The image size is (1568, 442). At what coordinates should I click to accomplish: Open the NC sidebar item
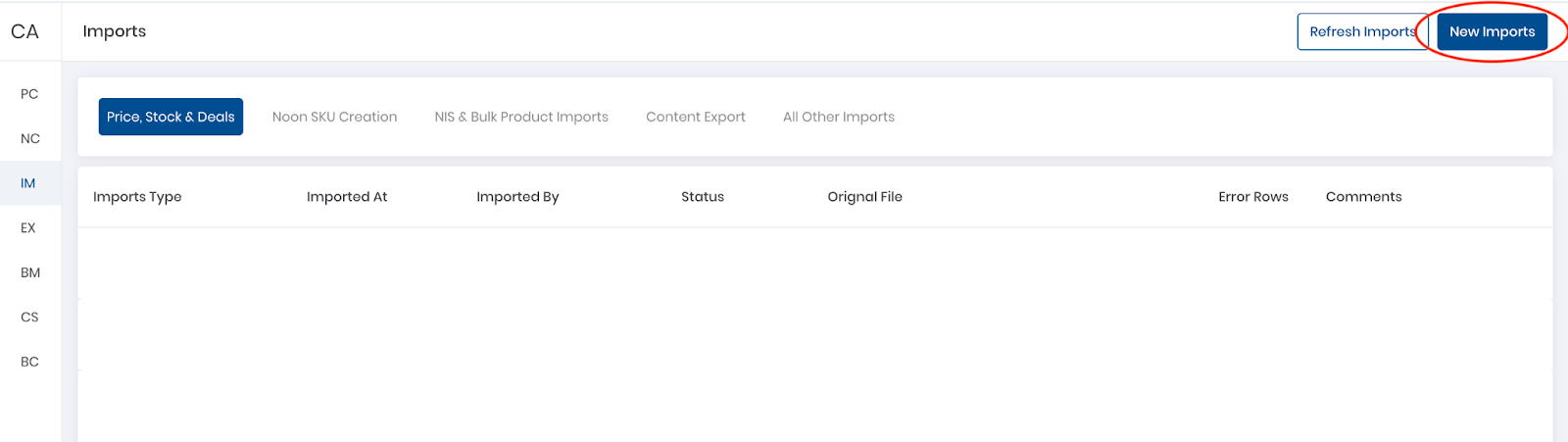pos(29,138)
